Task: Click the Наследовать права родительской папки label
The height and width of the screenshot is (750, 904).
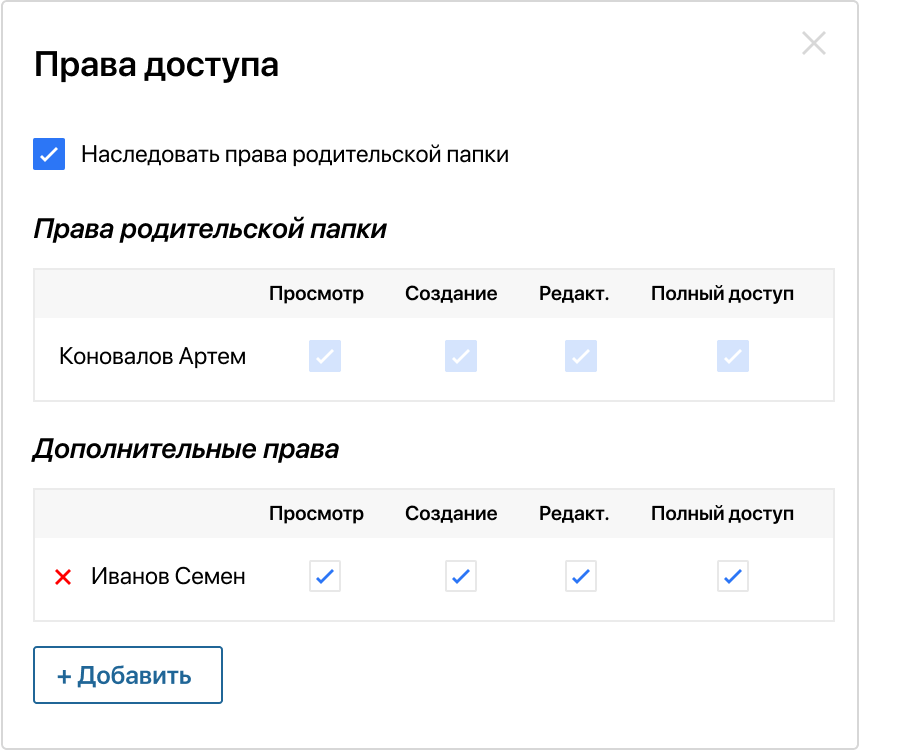Action: (295, 154)
